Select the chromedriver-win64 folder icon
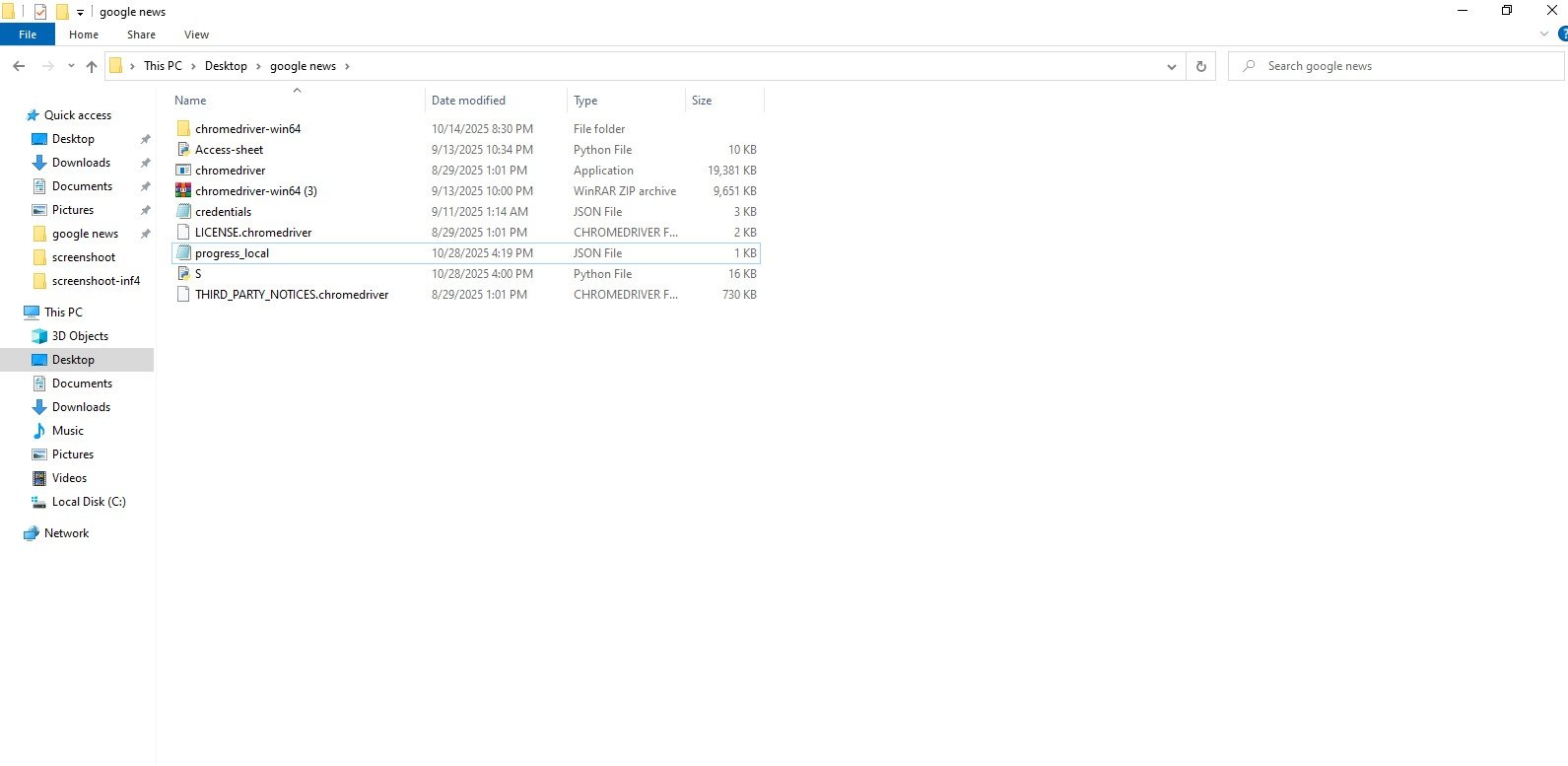Screen dimensions: 1568x766 tap(183, 129)
